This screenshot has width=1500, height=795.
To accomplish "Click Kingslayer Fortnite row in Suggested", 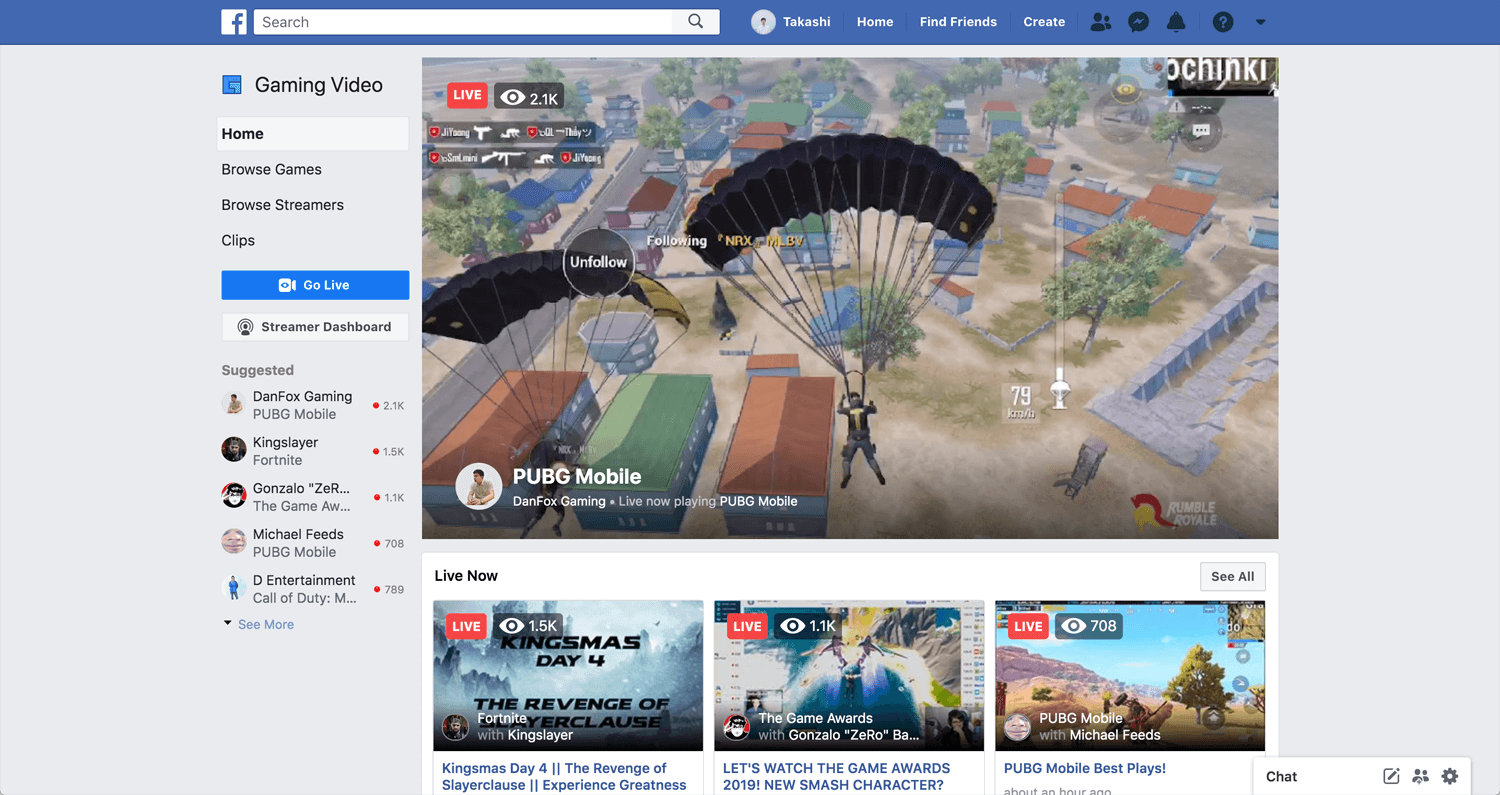I will click(x=313, y=451).
